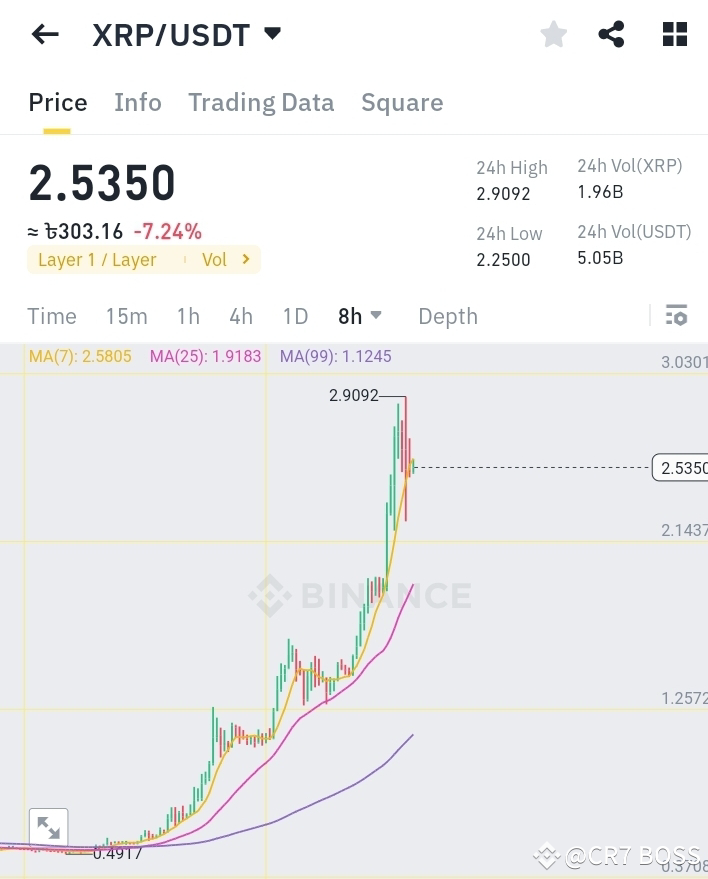Open the Square tab
Image resolution: width=708 pixels, height=879 pixels.
pos(402,102)
